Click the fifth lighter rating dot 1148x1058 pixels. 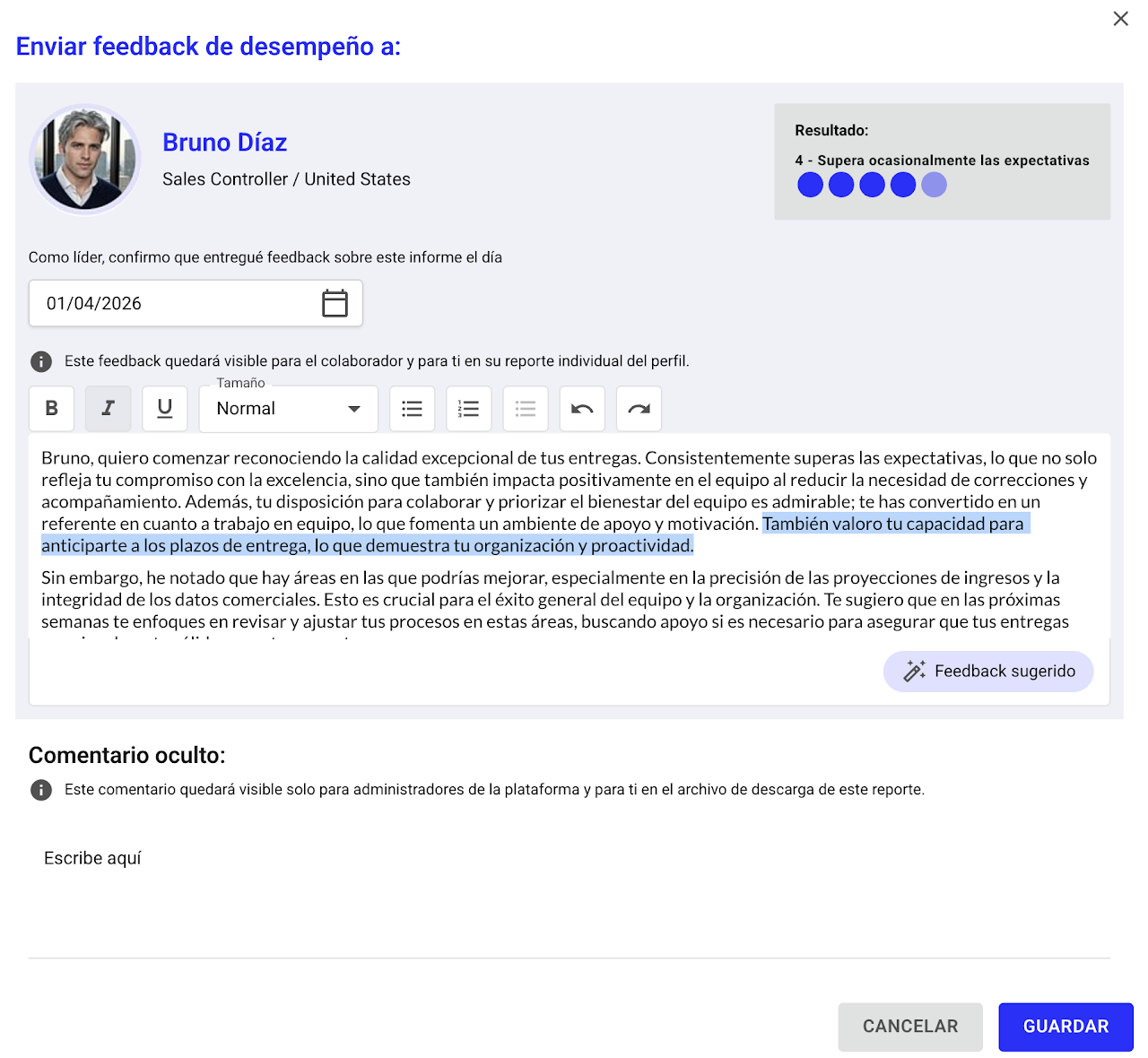click(934, 185)
